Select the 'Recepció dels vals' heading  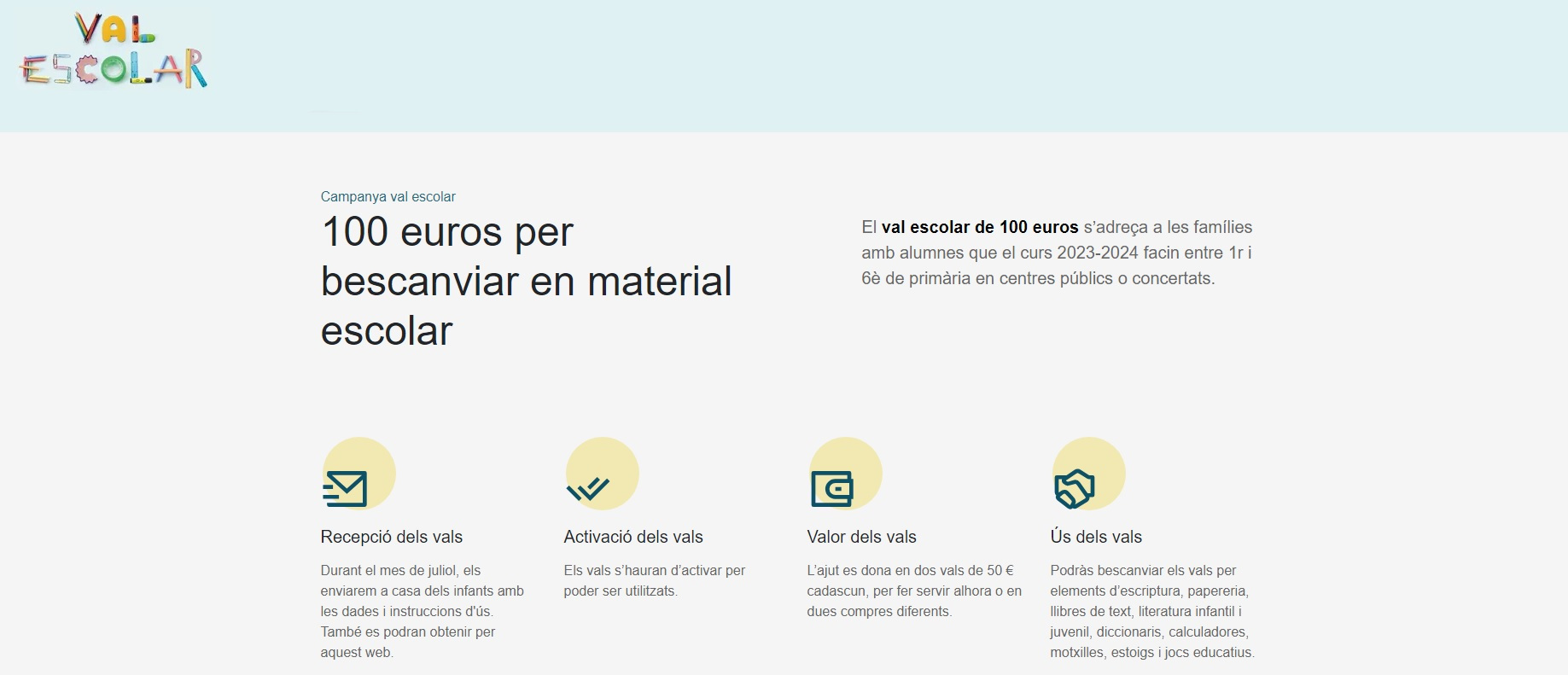click(391, 537)
